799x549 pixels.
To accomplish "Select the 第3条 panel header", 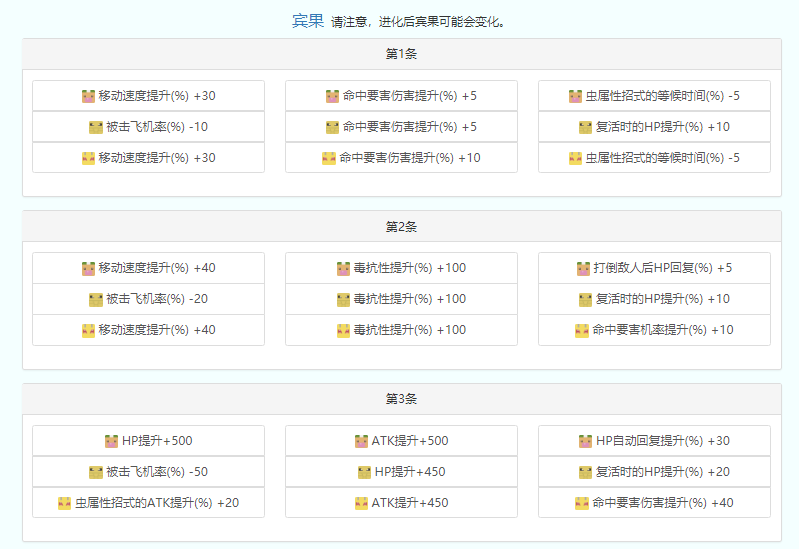I will (x=401, y=399).
